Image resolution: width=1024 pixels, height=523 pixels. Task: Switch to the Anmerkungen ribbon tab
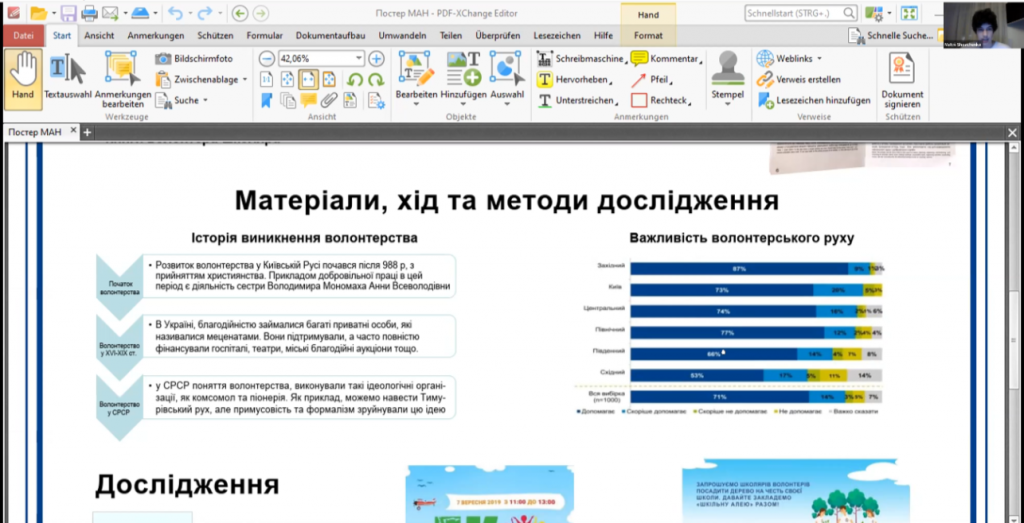[155, 36]
